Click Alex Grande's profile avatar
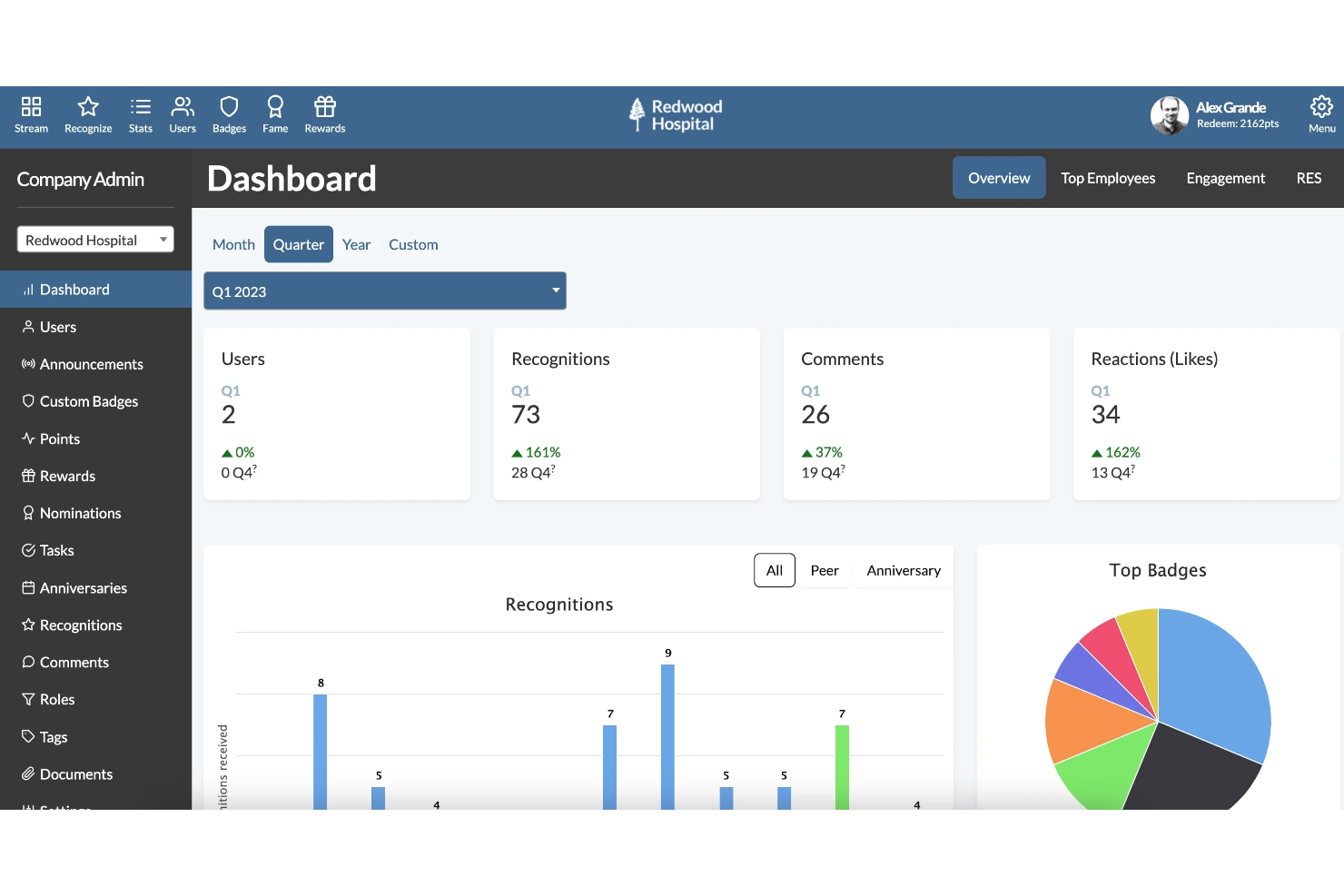1344x896 pixels. click(1169, 115)
